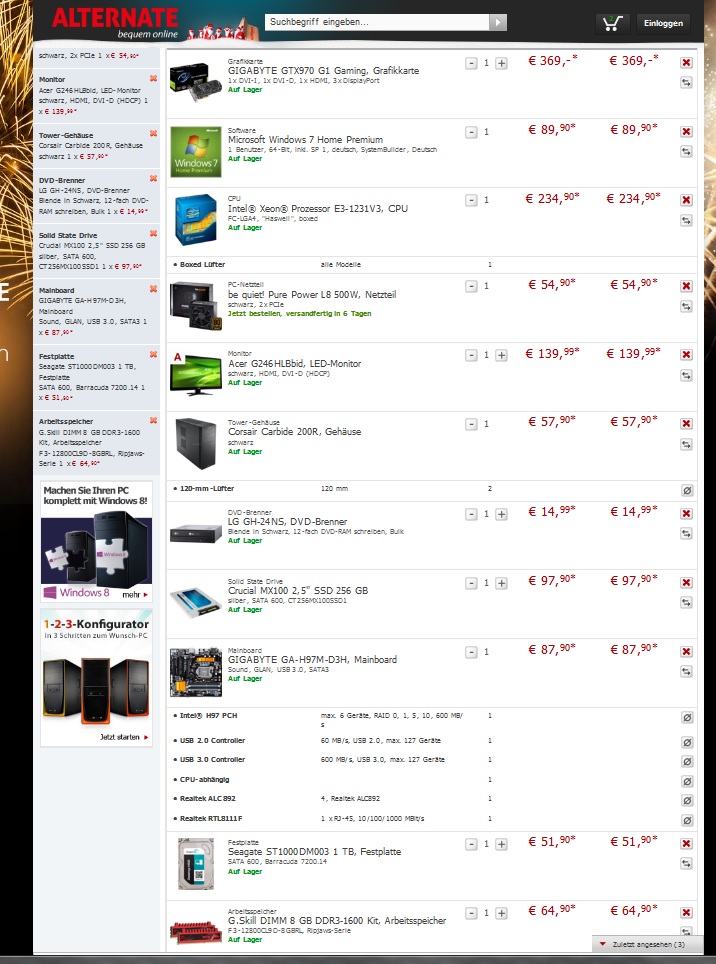Screen dimensions: 716x964
Task: Click the Einloggen button
Action: [663, 23]
